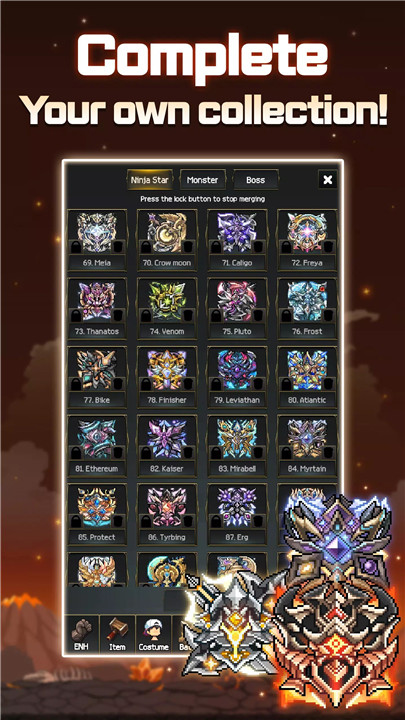Click the 86. Tyrbing name label
The height and width of the screenshot is (720, 405).
[x=167, y=537]
